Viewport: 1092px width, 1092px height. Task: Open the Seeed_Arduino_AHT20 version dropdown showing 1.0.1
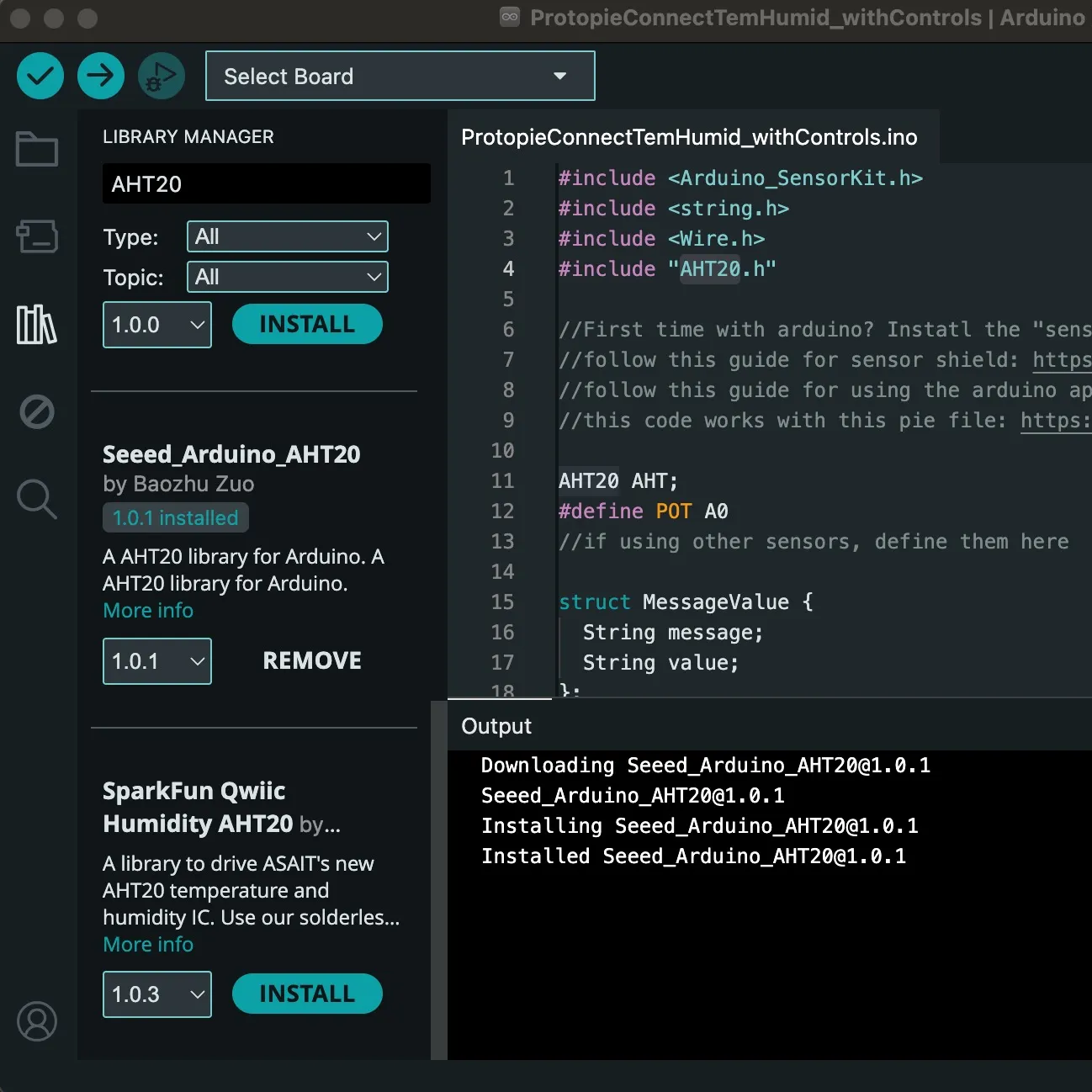(x=156, y=661)
